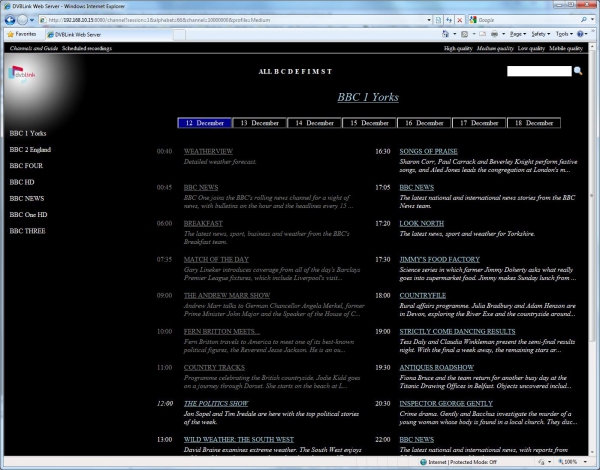The height and width of the screenshot is (470, 600).
Task: Open the WEATHERVIEW programme link
Action: pos(208,151)
